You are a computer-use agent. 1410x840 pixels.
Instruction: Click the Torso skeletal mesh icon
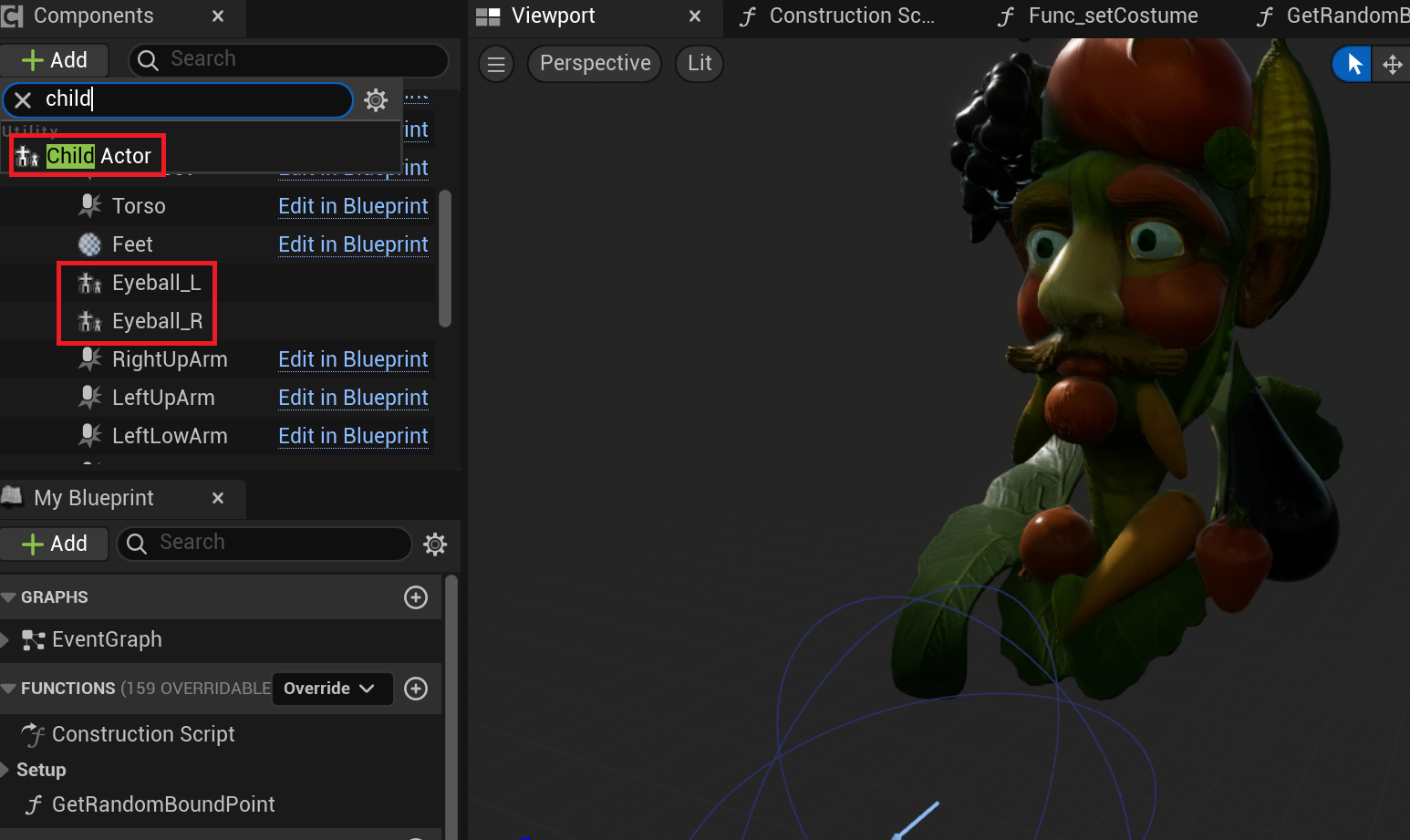89,205
